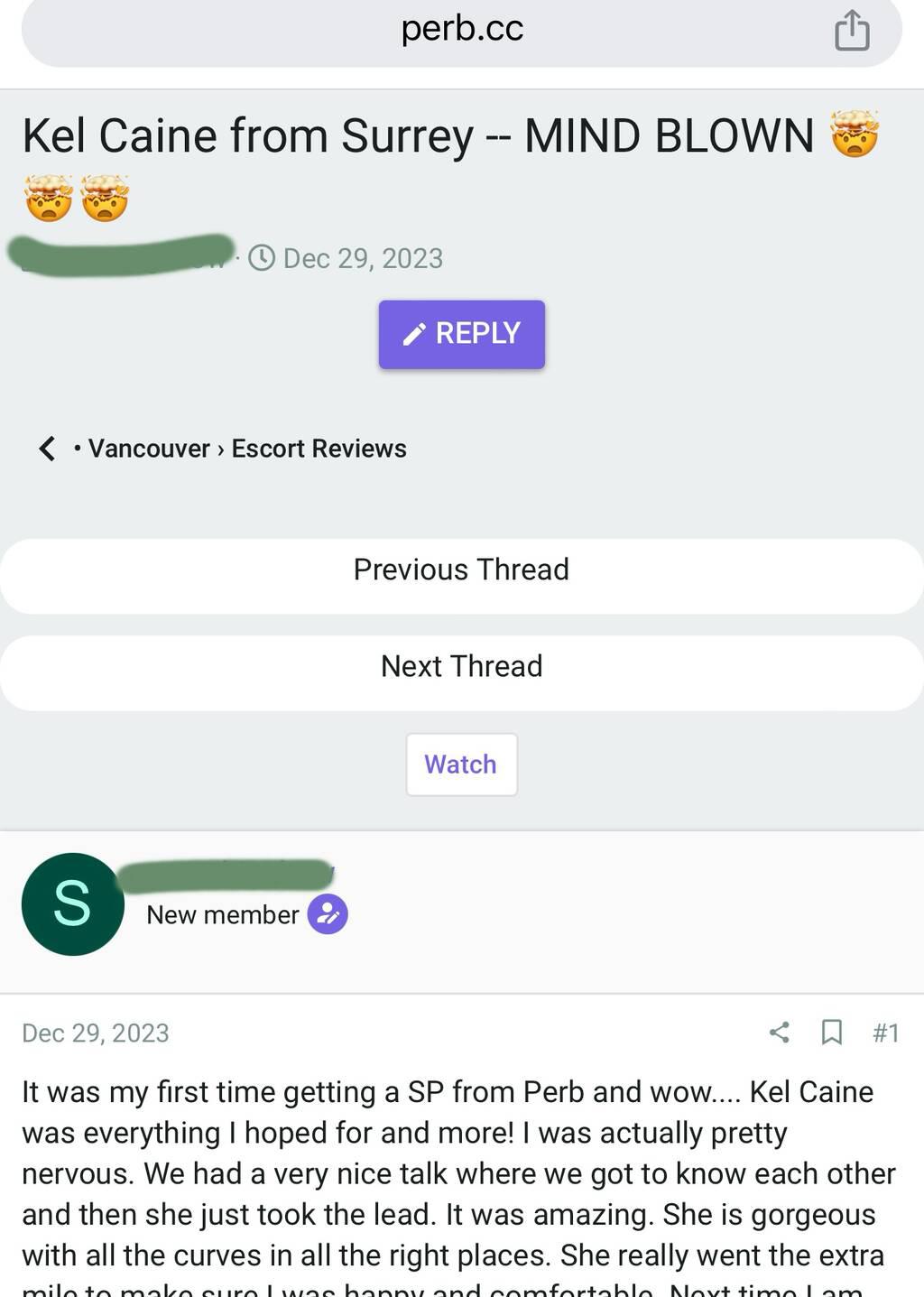This screenshot has height=1297, width=924.
Task: Click the thread starter badge icon
Action: 328,914
